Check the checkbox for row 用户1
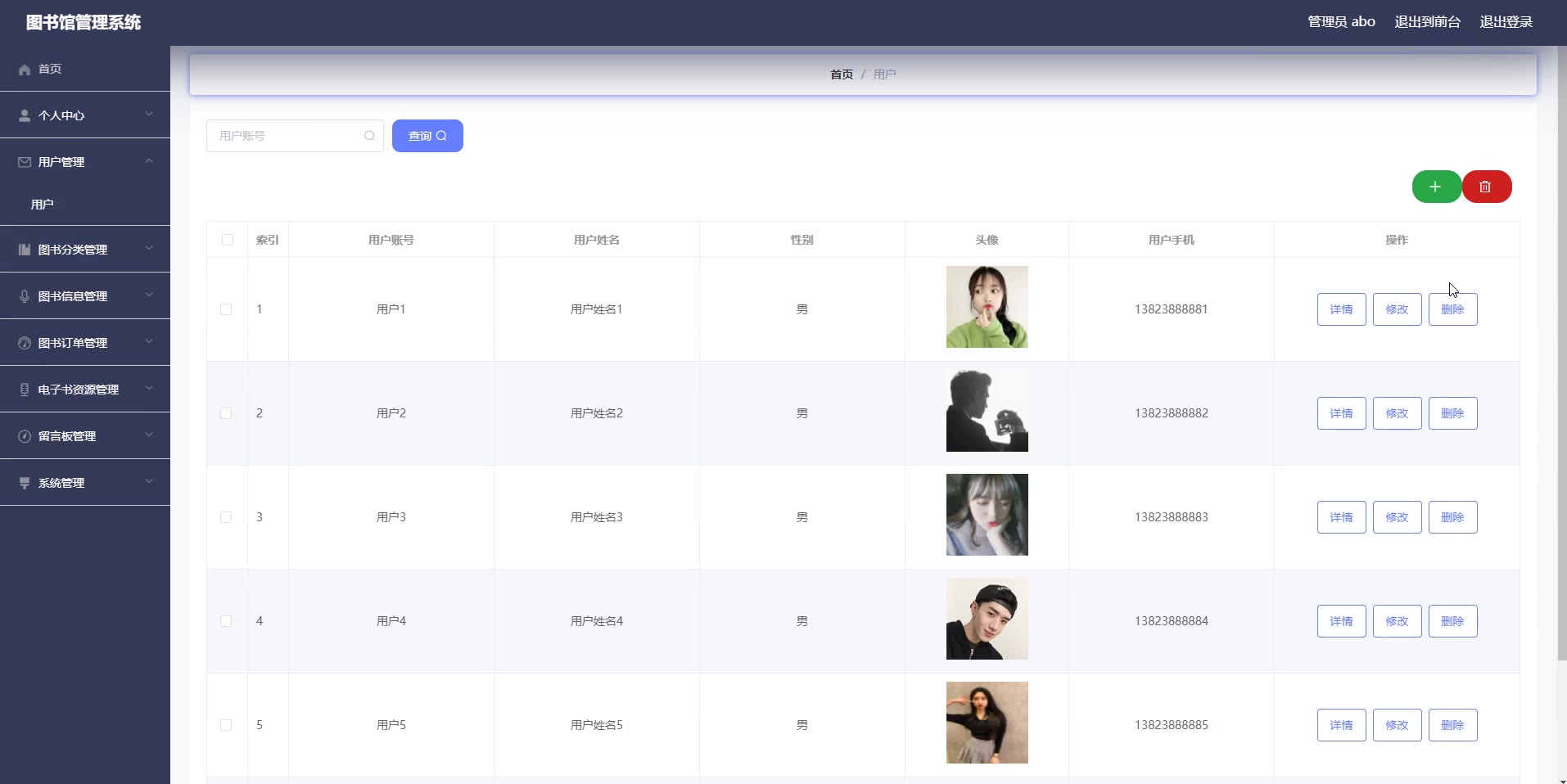The height and width of the screenshot is (784, 1567). coord(226,309)
